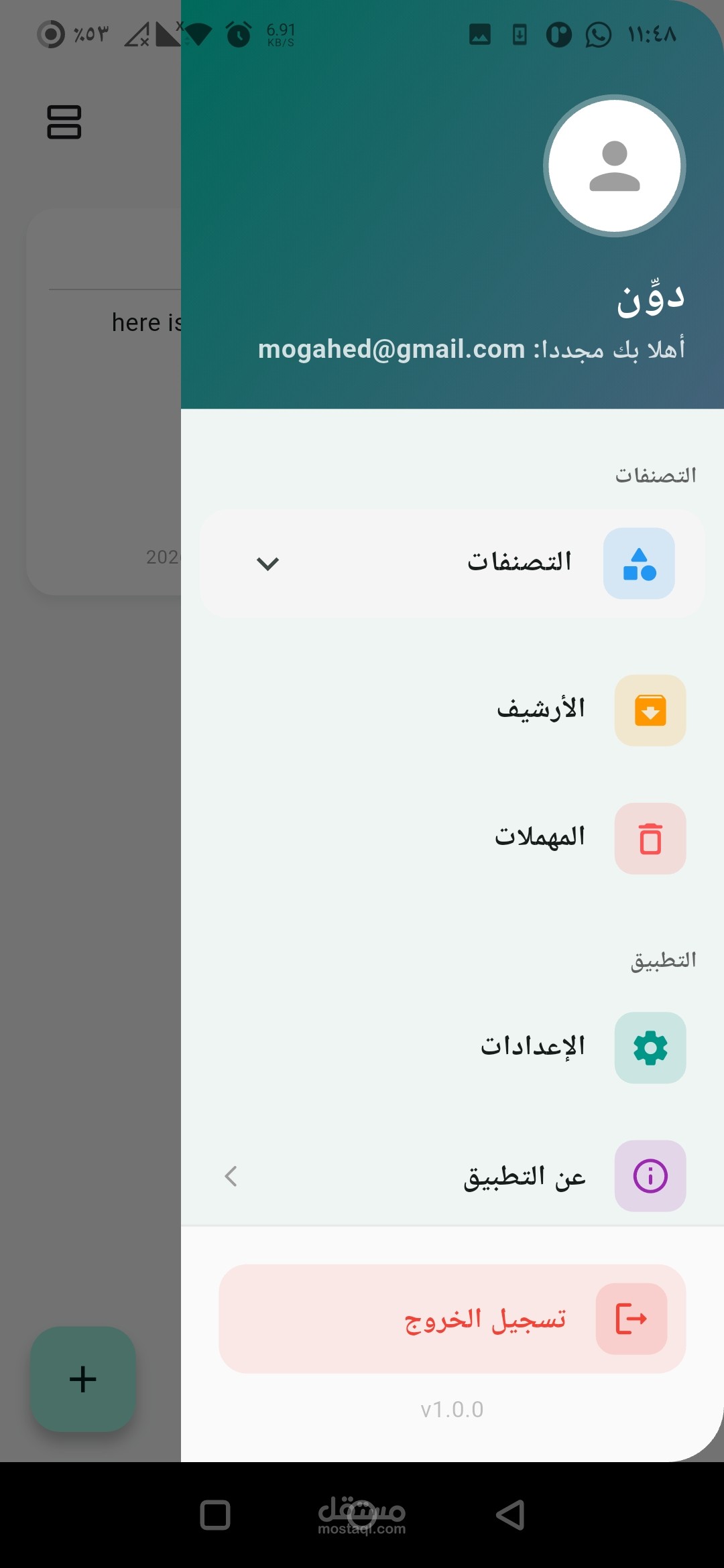Open عن التطبيق via its arrow chevron
Screen dimensions: 724x1568
(231, 1176)
